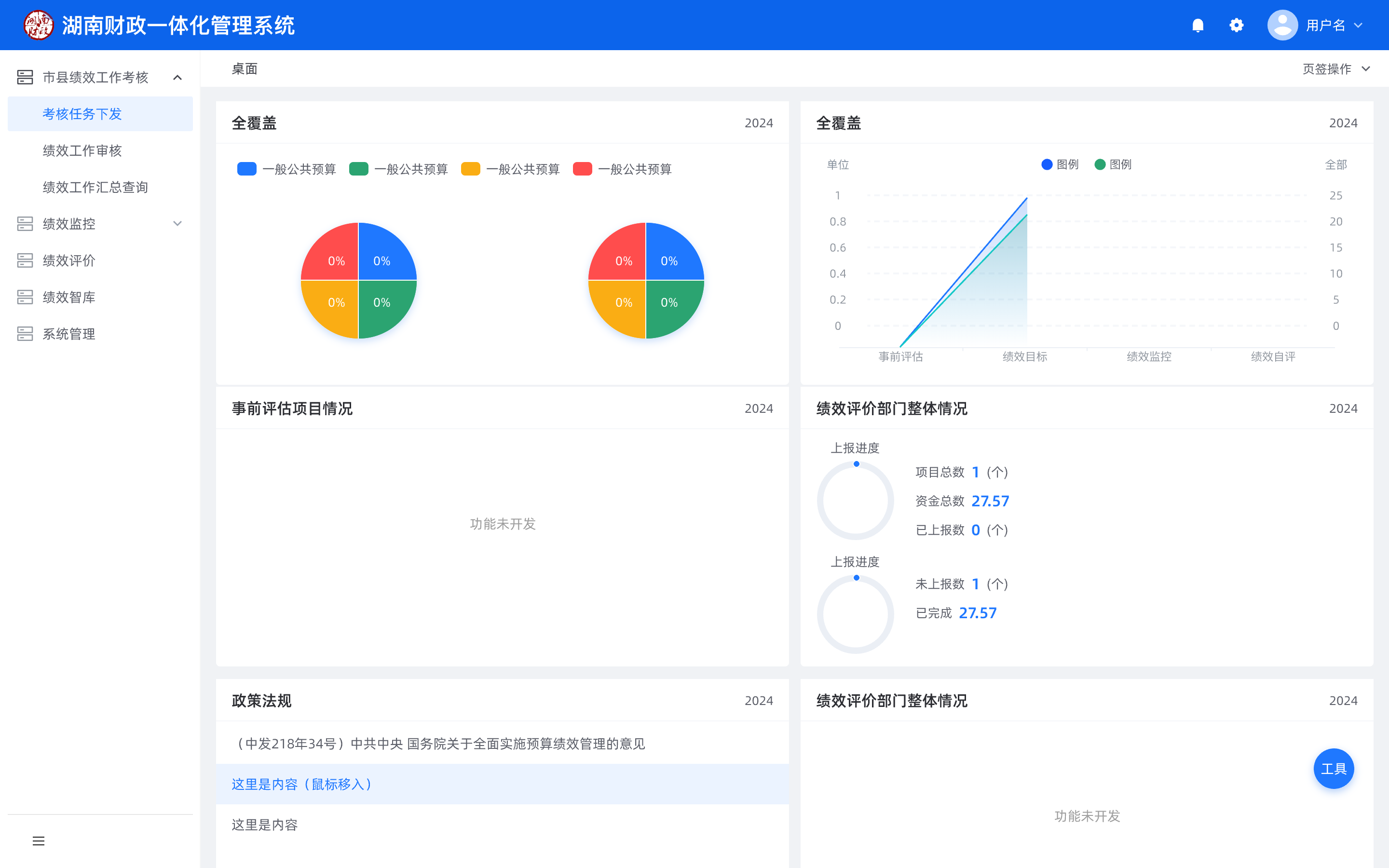Image resolution: width=1389 pixels, height=868 pixels.
Task: Open settings via the gear icon
Action: [x=1236, y=25]
